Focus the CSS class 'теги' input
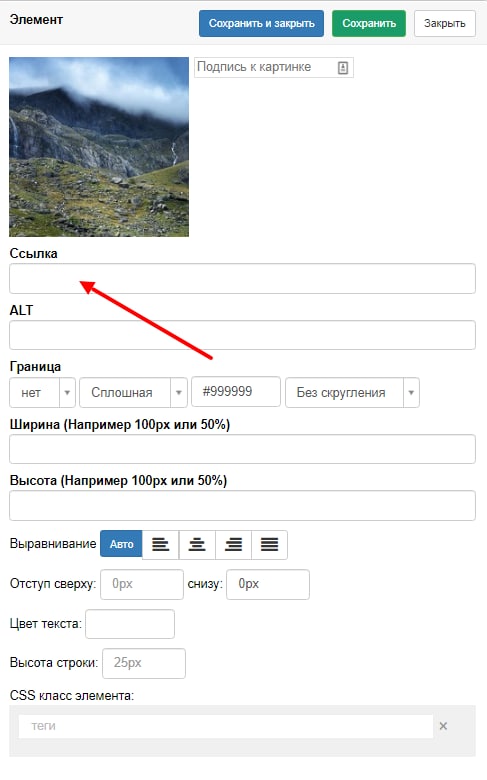 pos(226,726)
